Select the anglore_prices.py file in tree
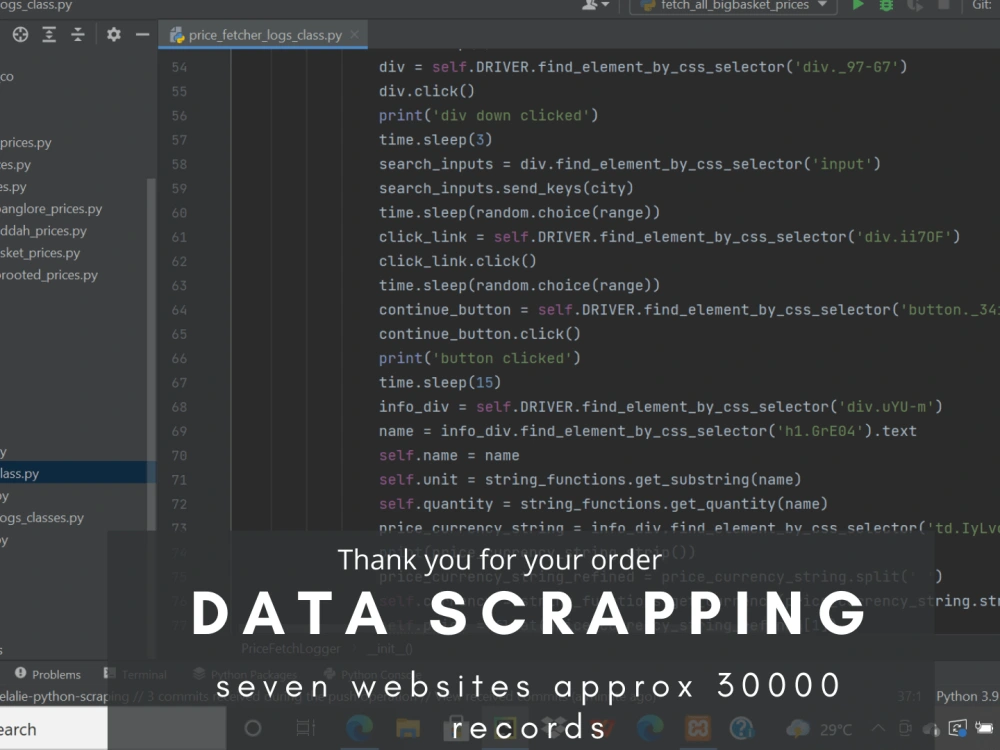The width and height of the screenshot is (1000, 750). click(51, 209)
